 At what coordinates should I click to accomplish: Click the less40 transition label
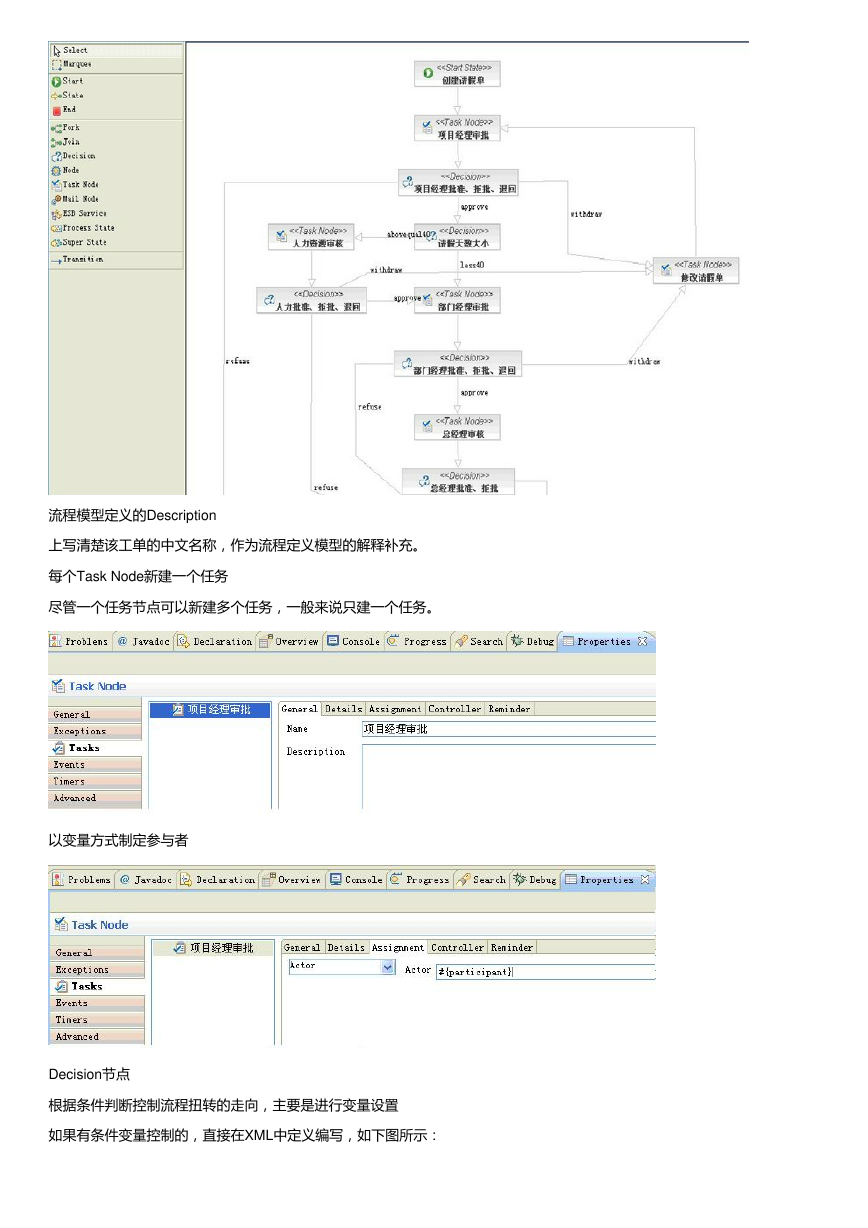click(x=471, y=265)
